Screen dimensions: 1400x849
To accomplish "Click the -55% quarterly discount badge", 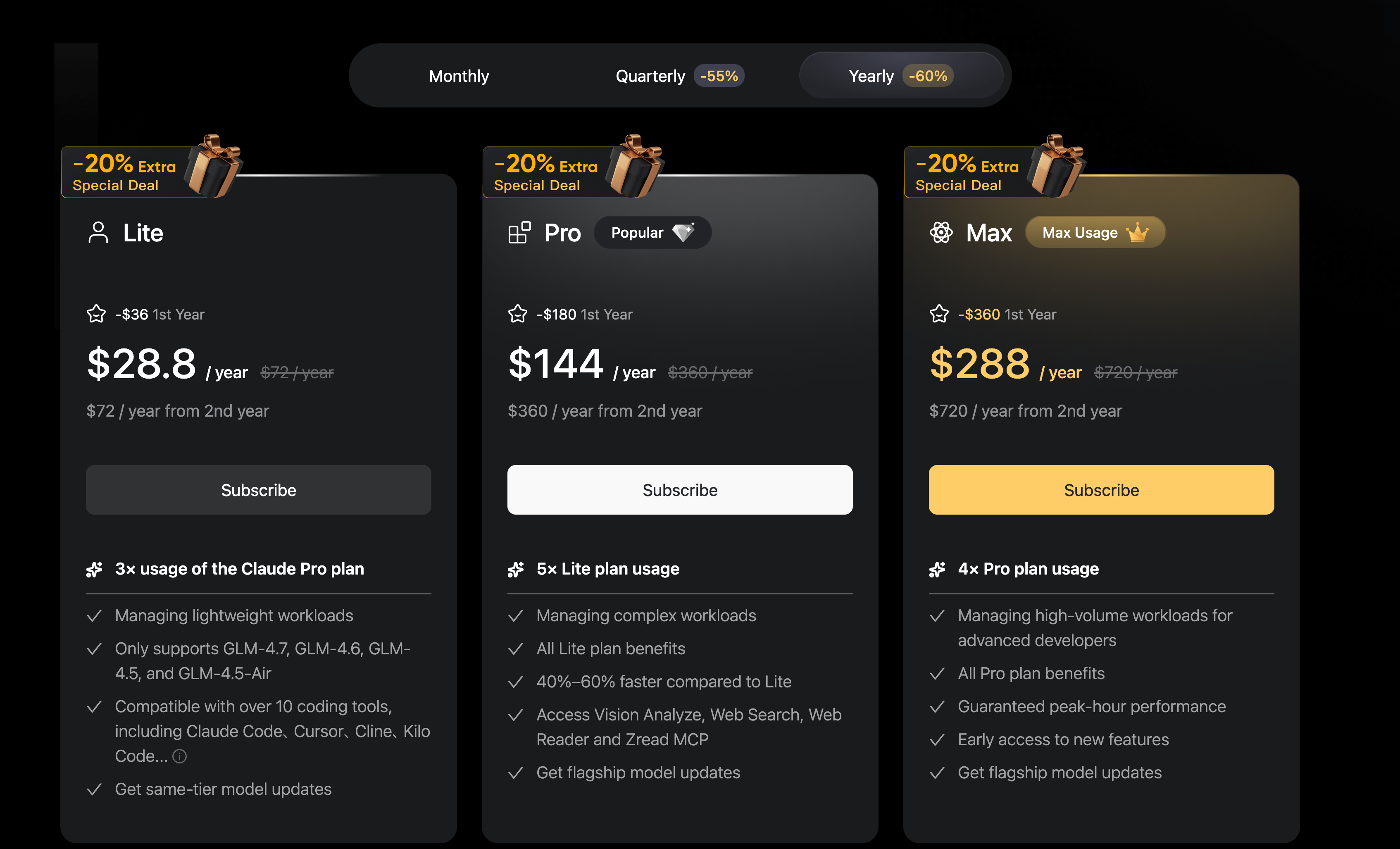I will pos(719,76).
